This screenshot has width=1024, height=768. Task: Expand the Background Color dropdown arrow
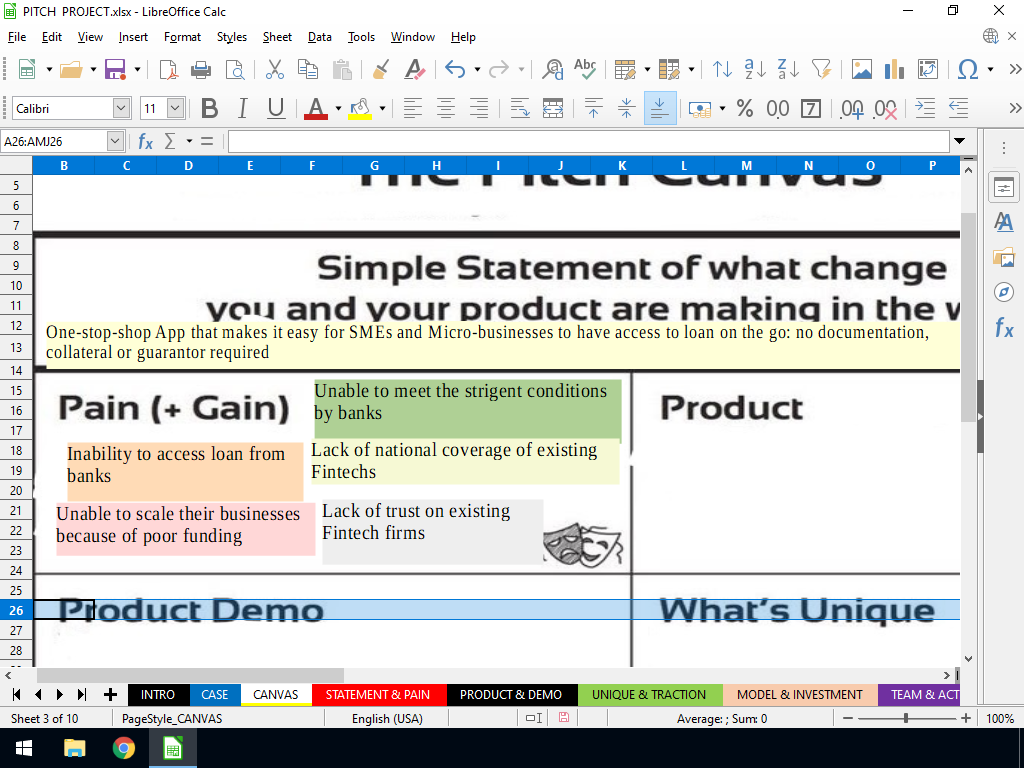click(x=383, y=108)
